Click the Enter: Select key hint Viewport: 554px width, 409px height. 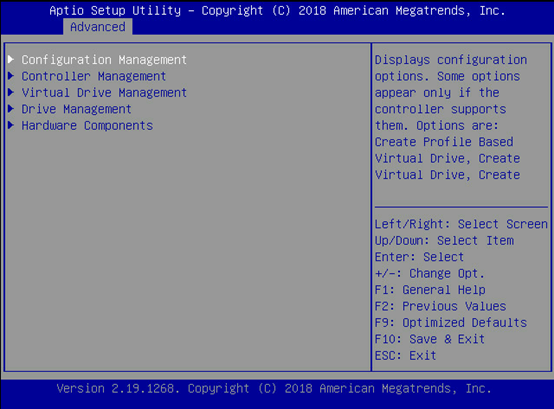[x=419, y=257]
